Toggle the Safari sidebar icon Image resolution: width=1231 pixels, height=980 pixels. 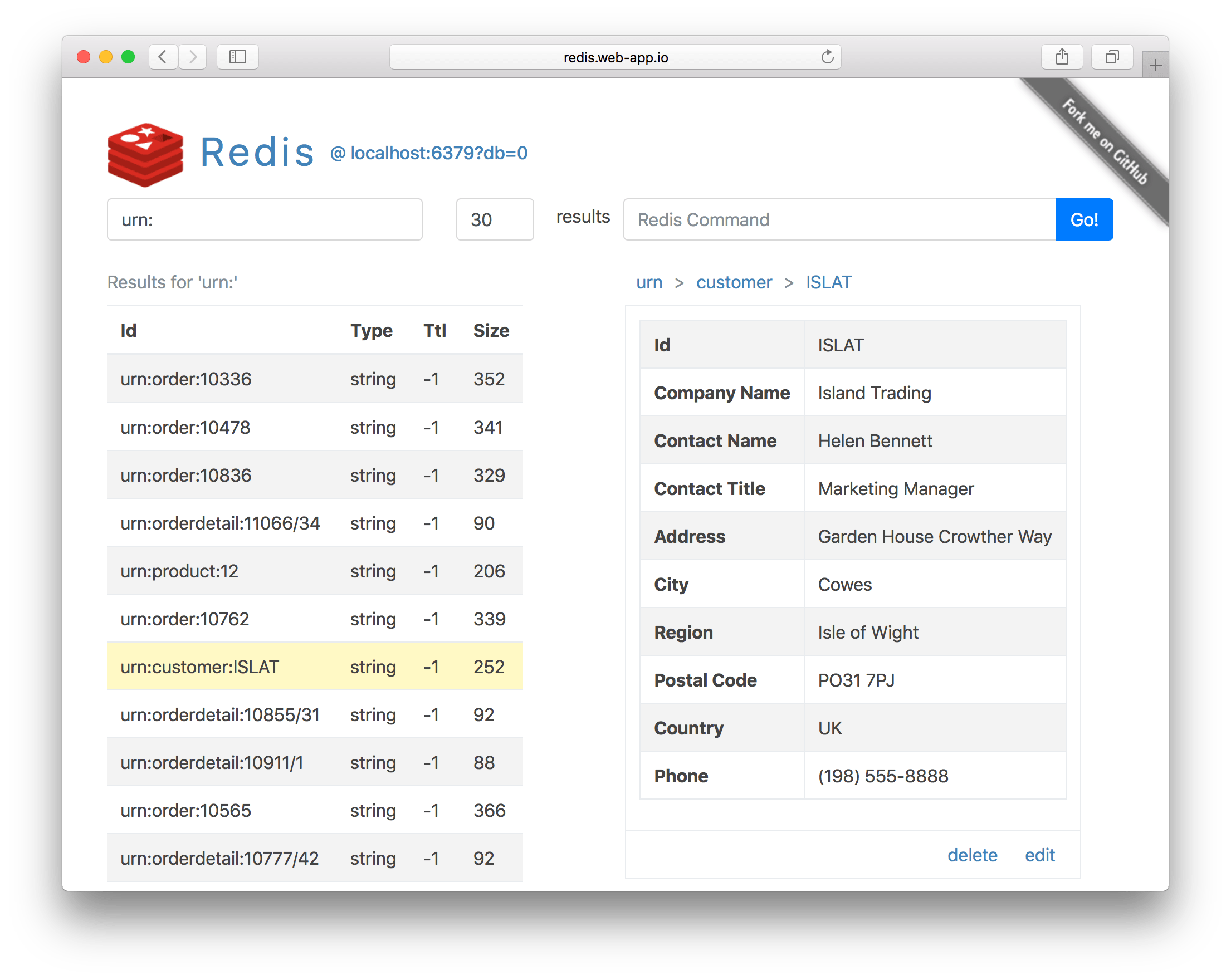pyautogui.click(x=237, y=56)
